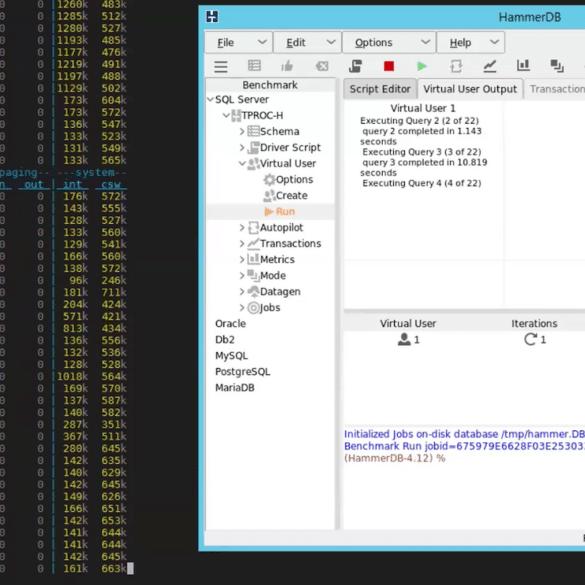Click the Virtual User column header

408,323
